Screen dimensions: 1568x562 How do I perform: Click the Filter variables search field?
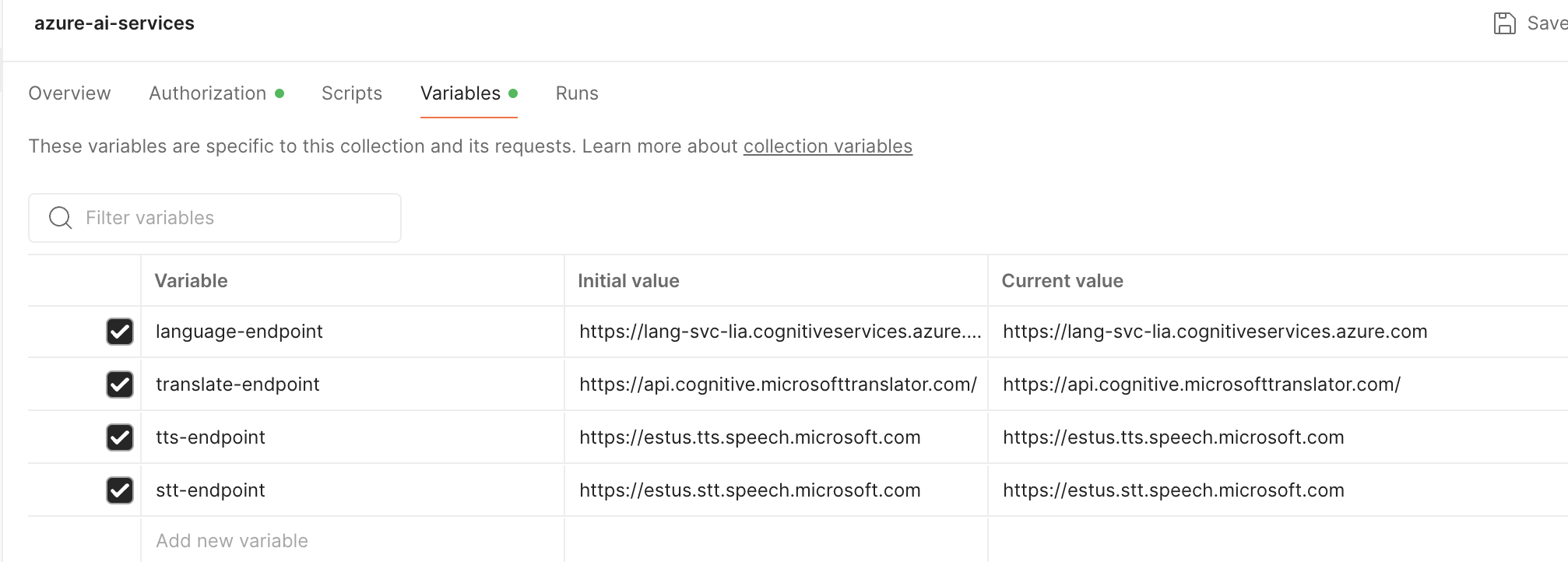click(x=234, y=218)
